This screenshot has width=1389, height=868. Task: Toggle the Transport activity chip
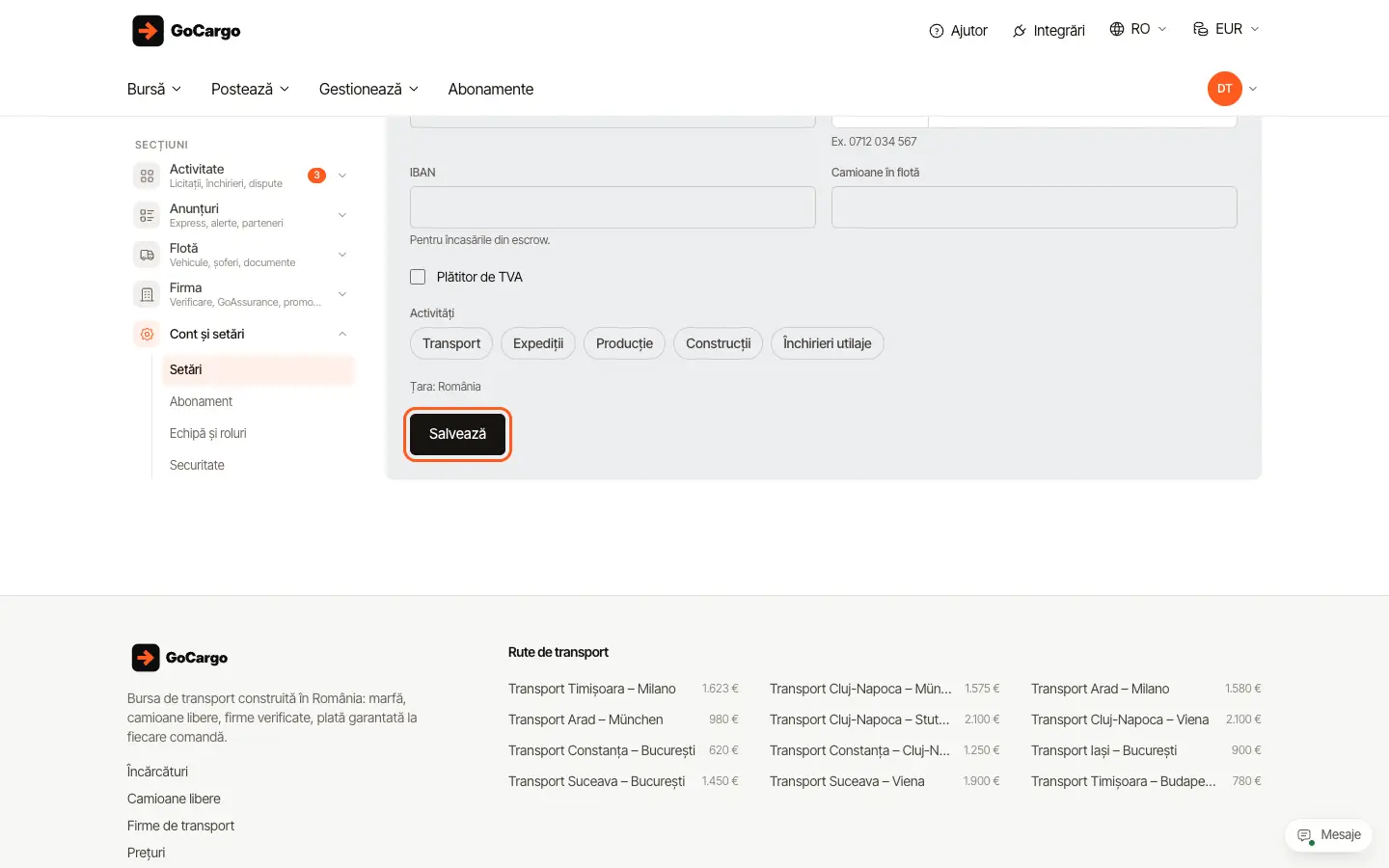451,343
